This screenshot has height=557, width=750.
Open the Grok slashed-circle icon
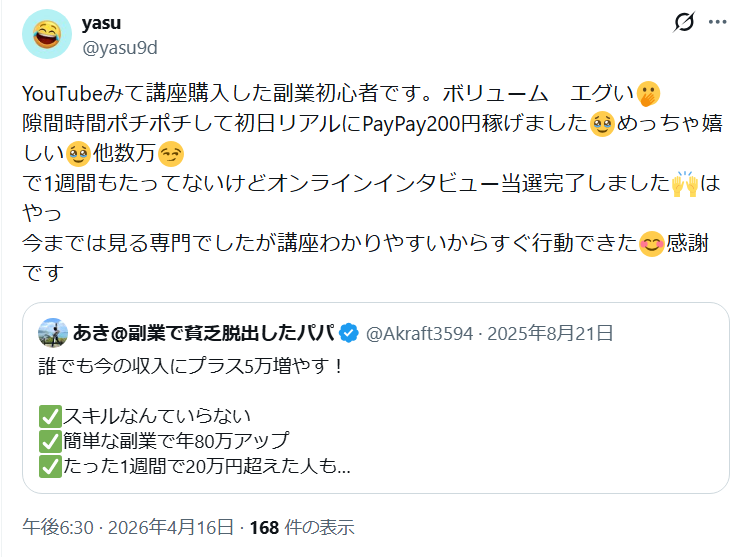click(685, 22)
